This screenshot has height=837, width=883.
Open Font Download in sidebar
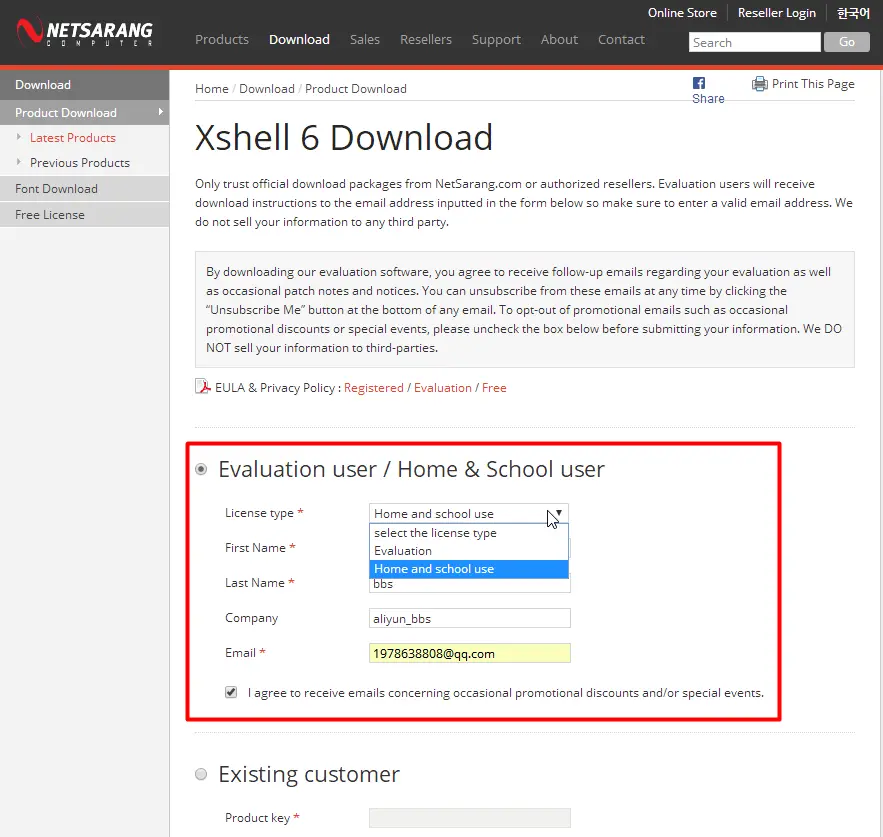[x=84, y=189]
